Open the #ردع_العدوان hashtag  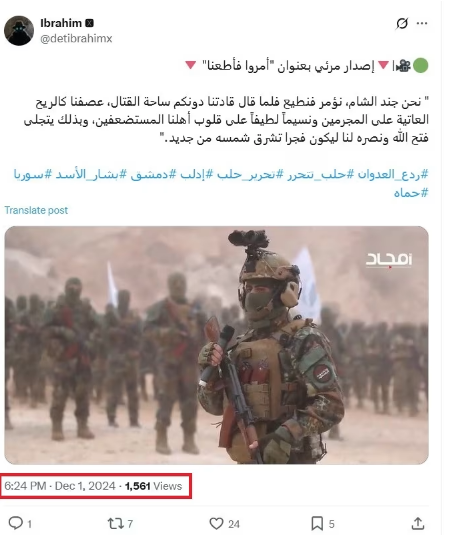click(x=393, y=174)
